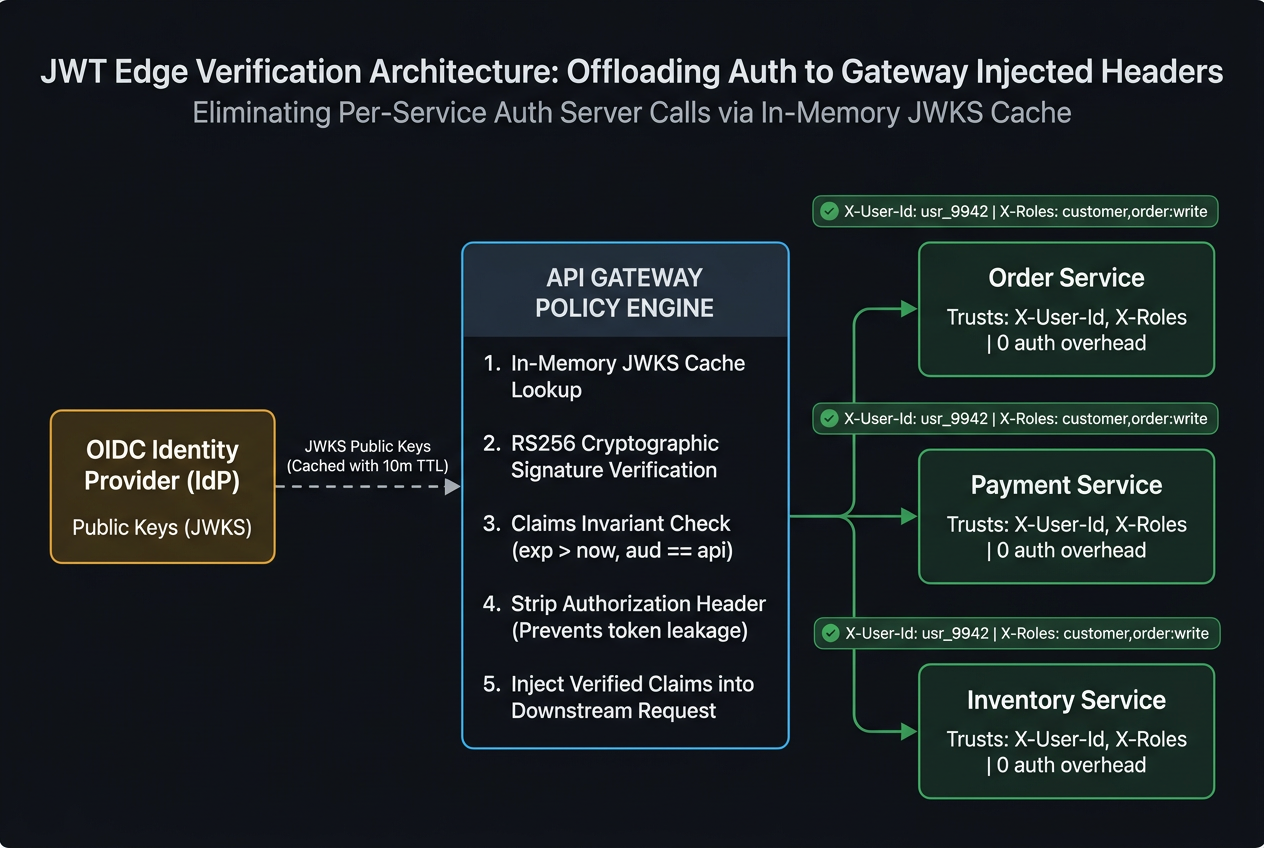Select the Payment Service box title
The height and width of the screenshot is (848, 1264).
(x=1066, y=485)
